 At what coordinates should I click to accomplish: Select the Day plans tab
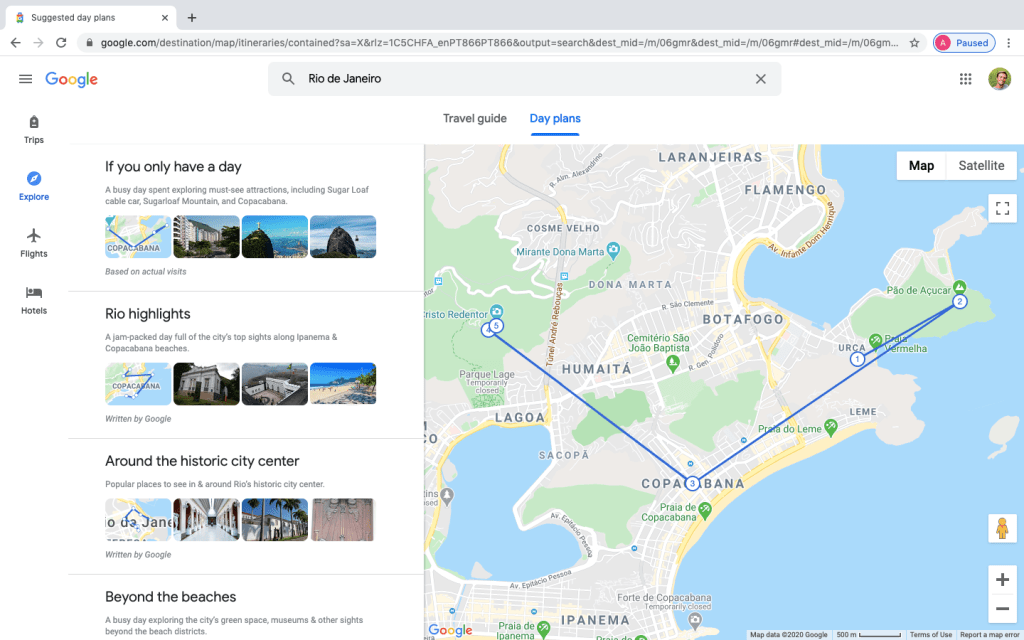pos(555,118)
